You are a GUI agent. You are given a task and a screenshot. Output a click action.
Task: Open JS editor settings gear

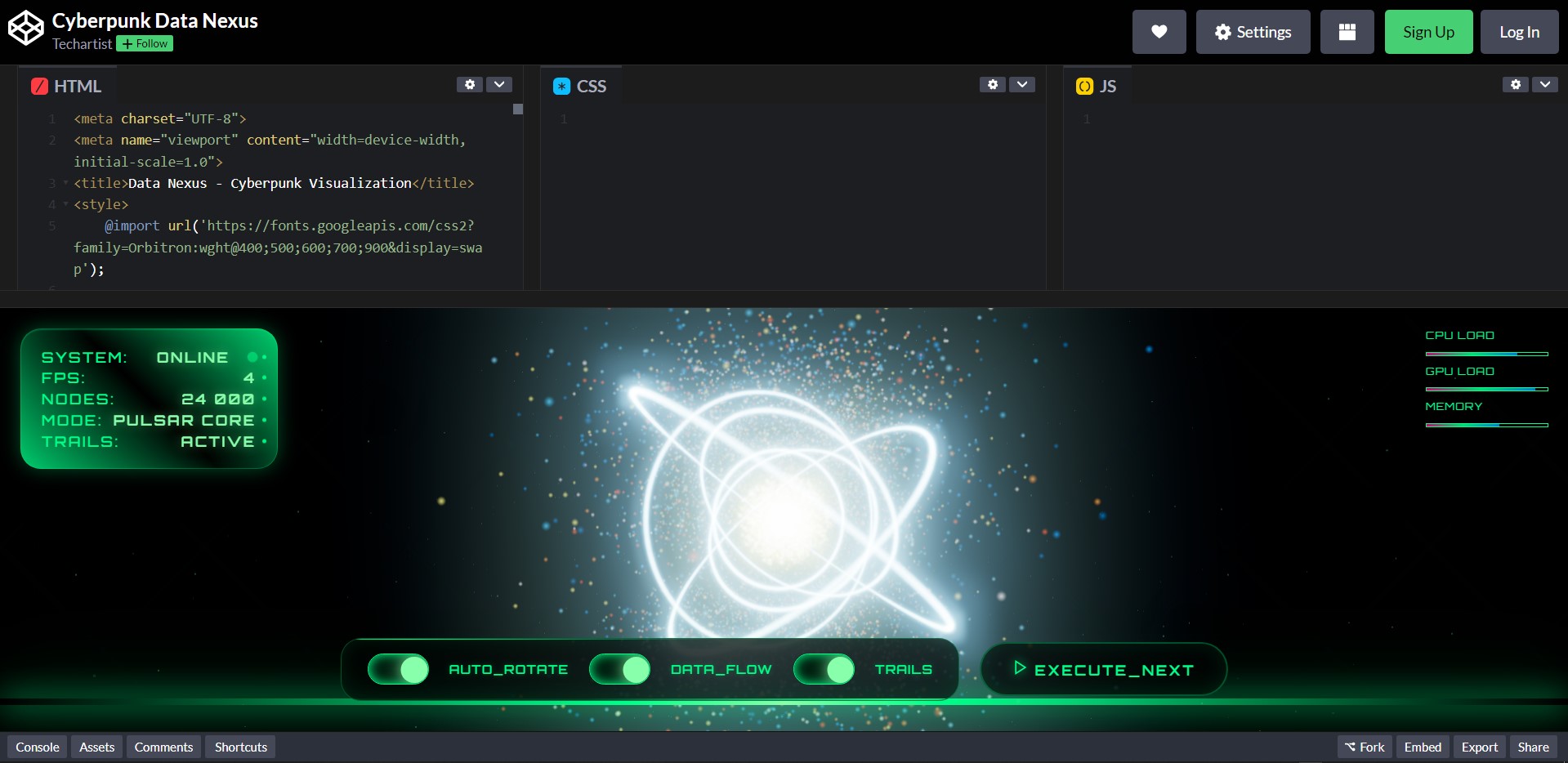pos(1516,84)
